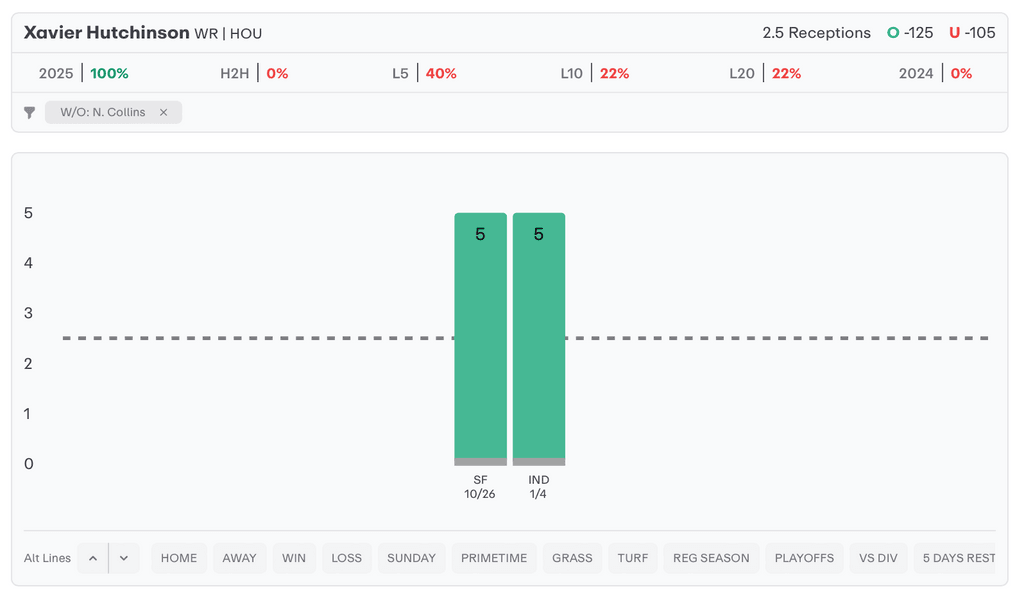Show REG SEASON games only
Screen dimensions: 1024x598
tap(711, 558)
